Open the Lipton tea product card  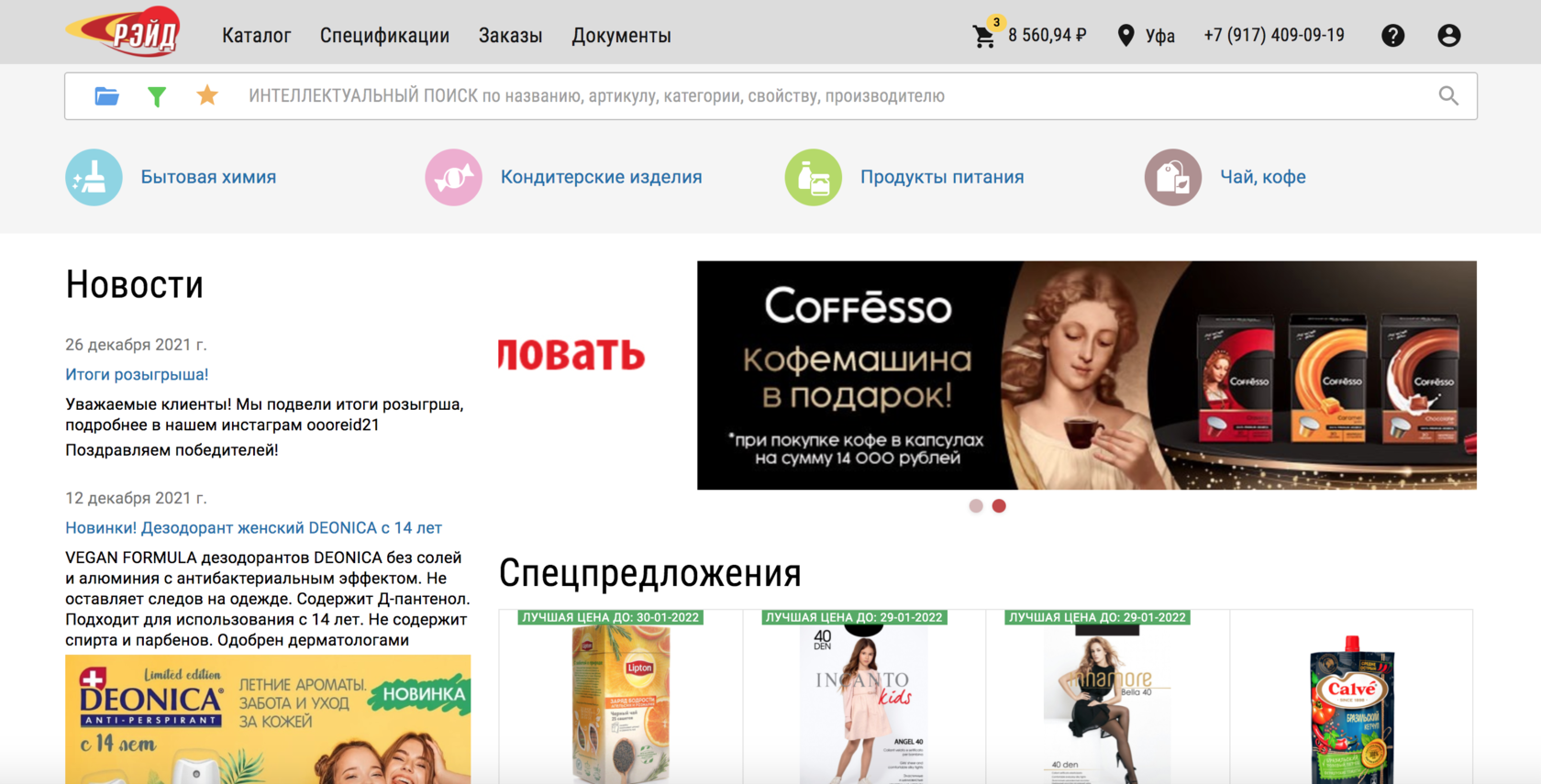[x=621, y=697]
